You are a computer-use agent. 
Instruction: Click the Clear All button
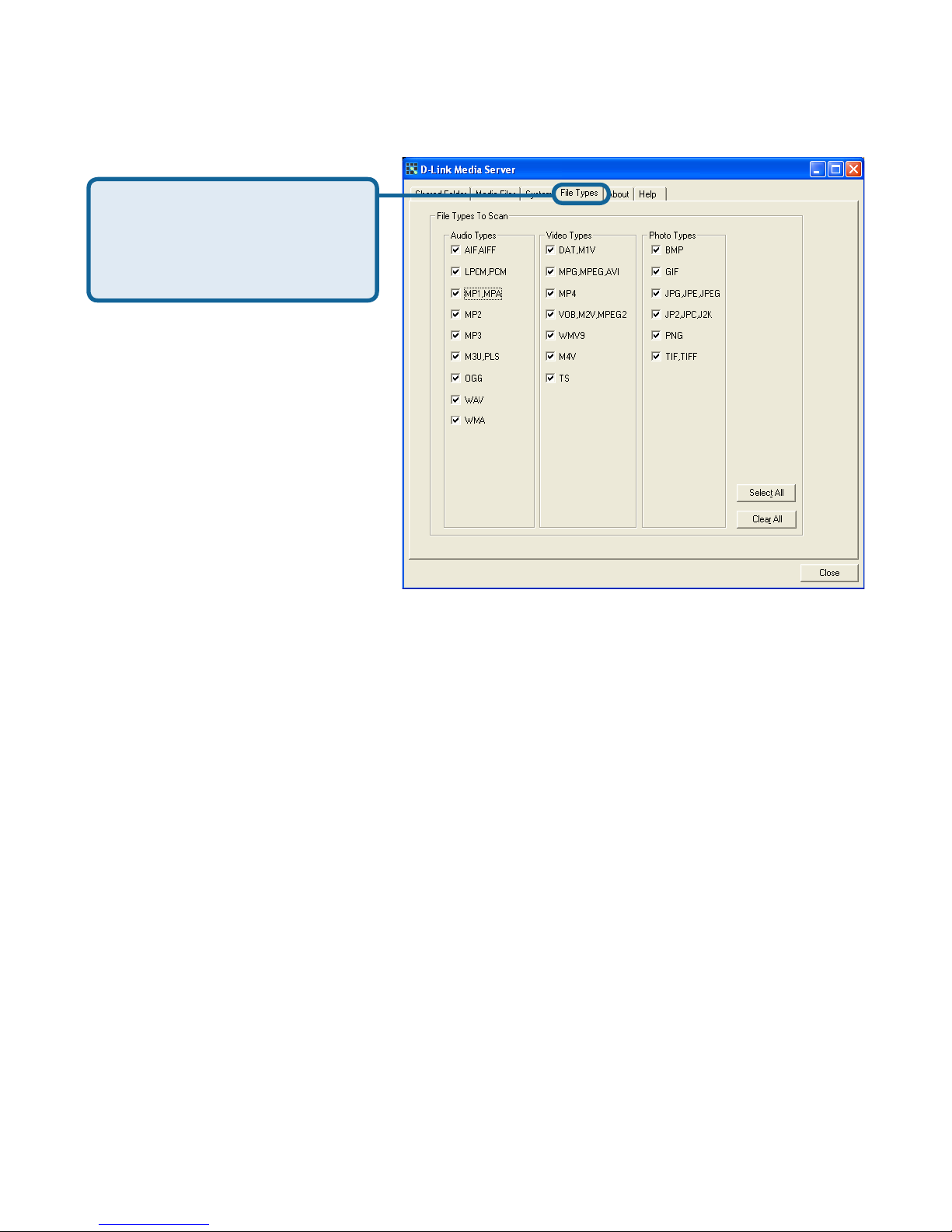point(766,519)
